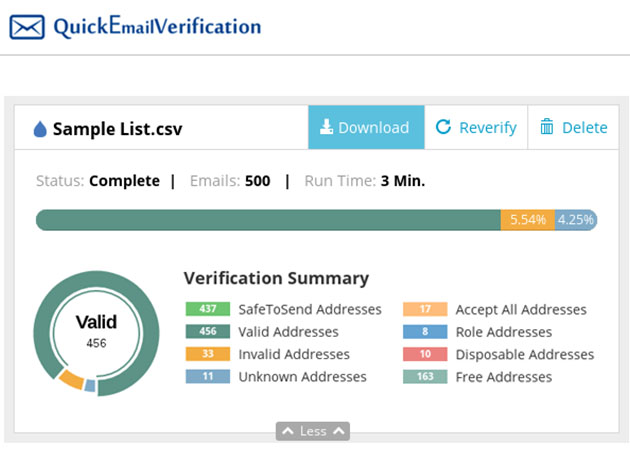The image size is (630, 473).
Task: Click the blue 11 Unknown count badge
Action: (208, 376)
